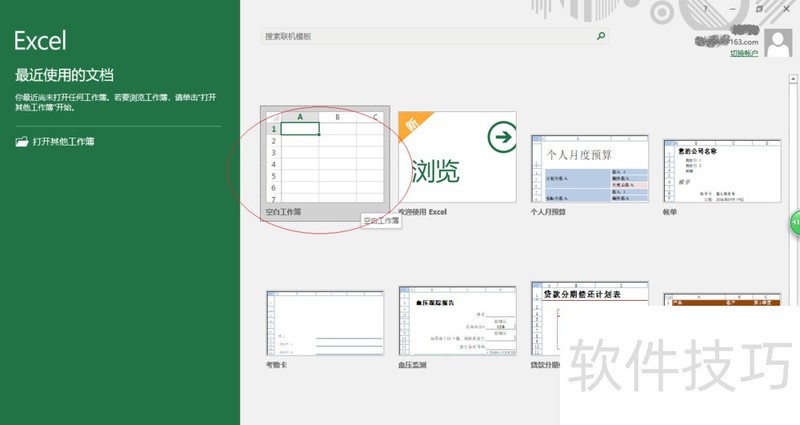Click the 帐单 caption text
Screen dimensions: 800x425
[670, 212]
